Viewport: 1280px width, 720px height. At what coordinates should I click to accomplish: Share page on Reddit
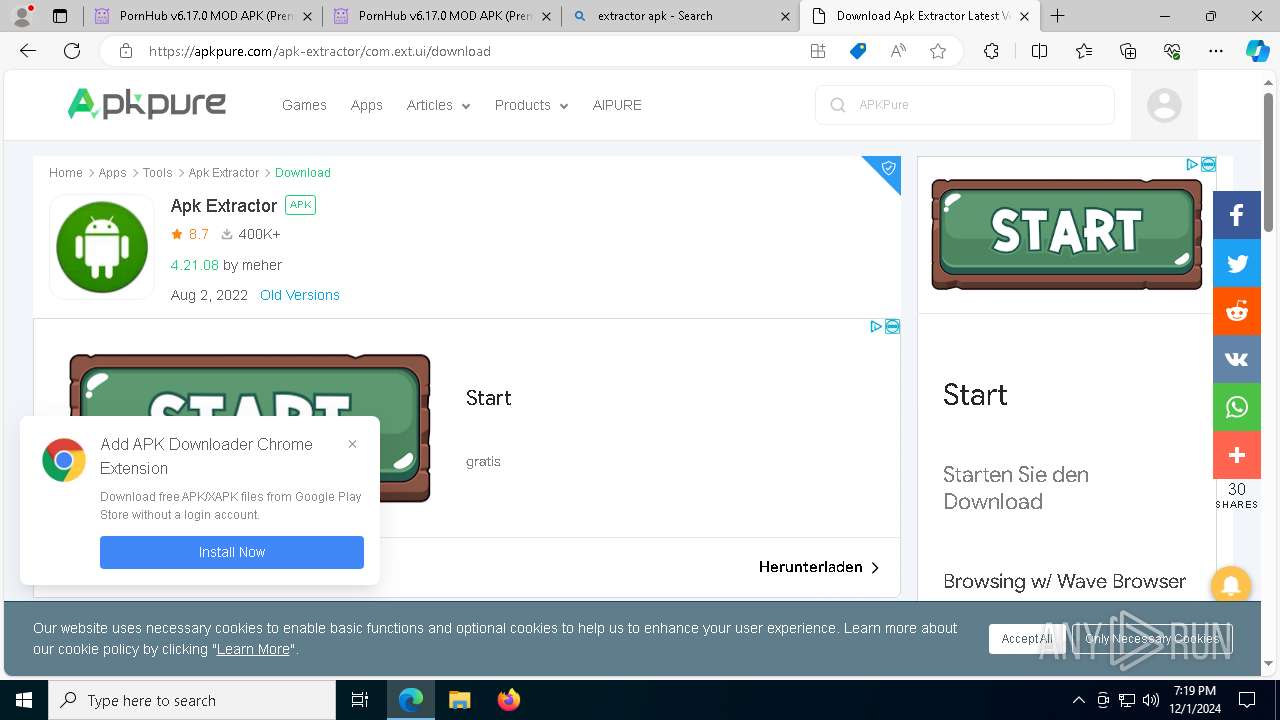coord(1237,311)
